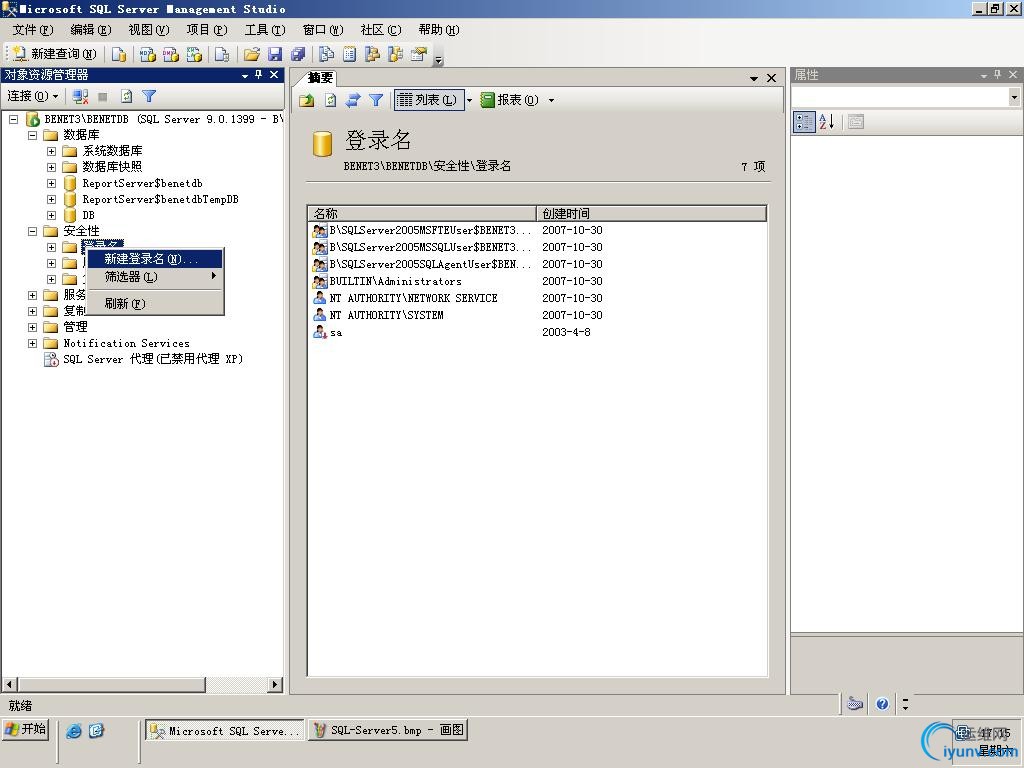Viewport: 1024px width, 768px height.
Task: Expand the System Databases (系统数据库) folder
Action: (x=51, y=151)
